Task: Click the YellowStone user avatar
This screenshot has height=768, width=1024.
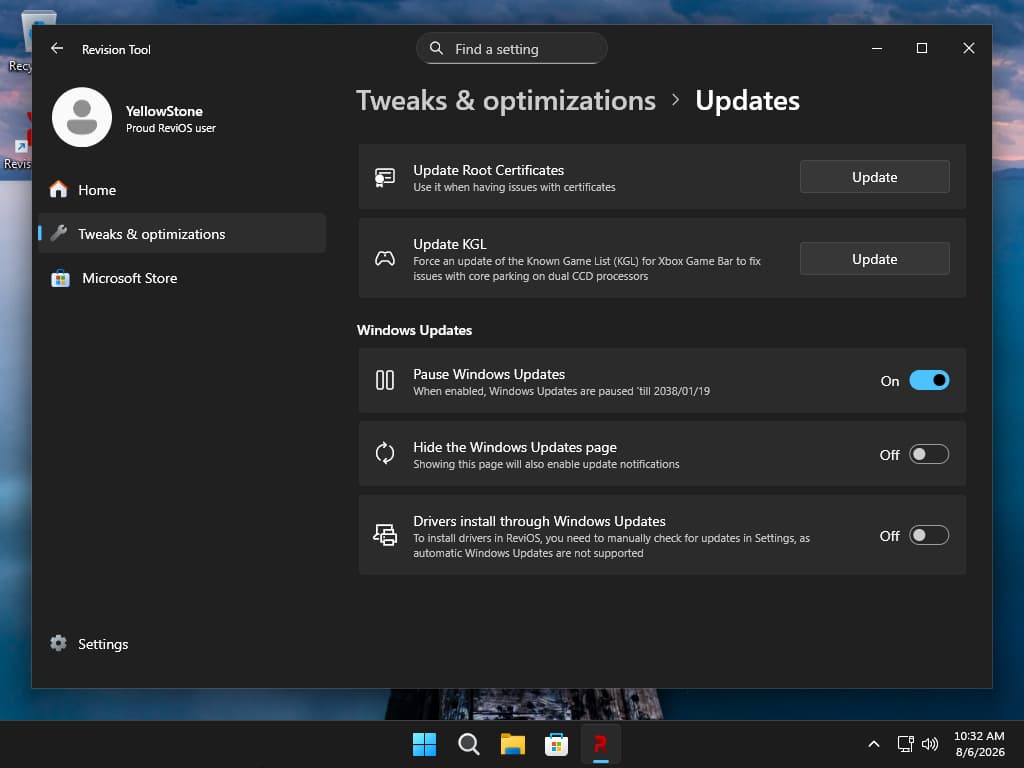Action: (x=82, y=118)
